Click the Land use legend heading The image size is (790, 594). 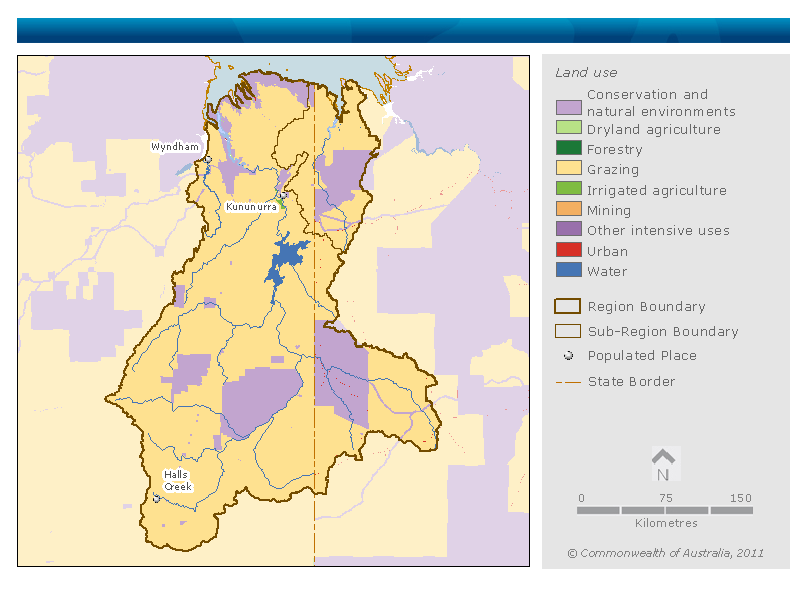click(586, 73)
